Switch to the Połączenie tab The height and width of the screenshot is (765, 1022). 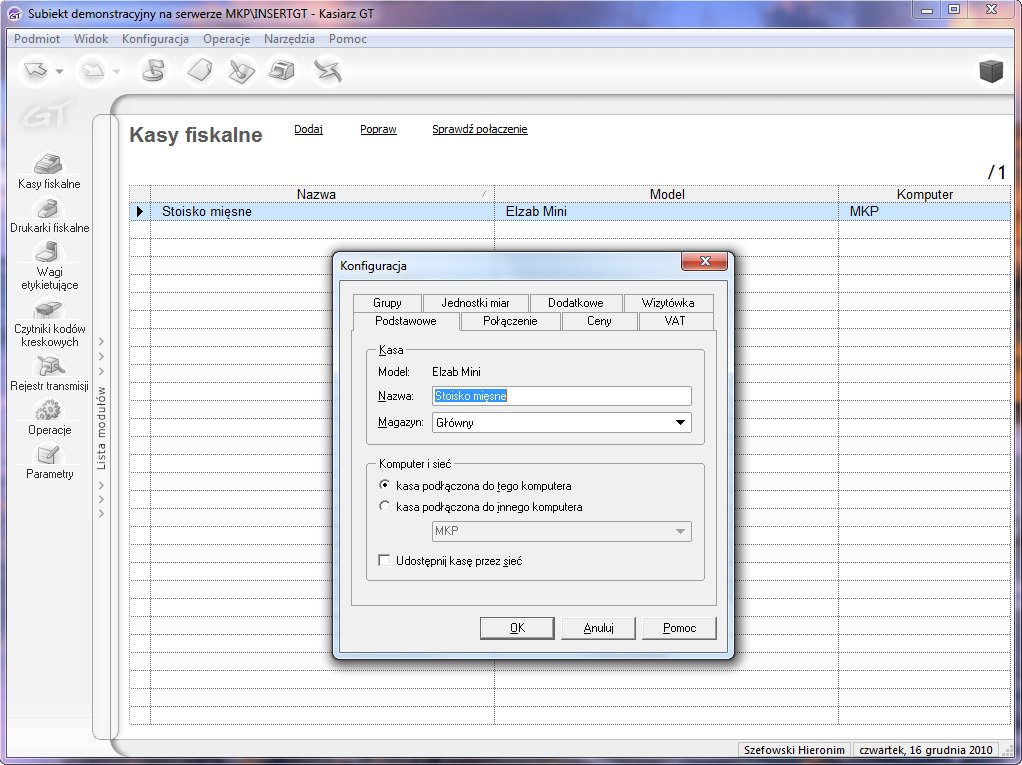[x=510, y=321]
